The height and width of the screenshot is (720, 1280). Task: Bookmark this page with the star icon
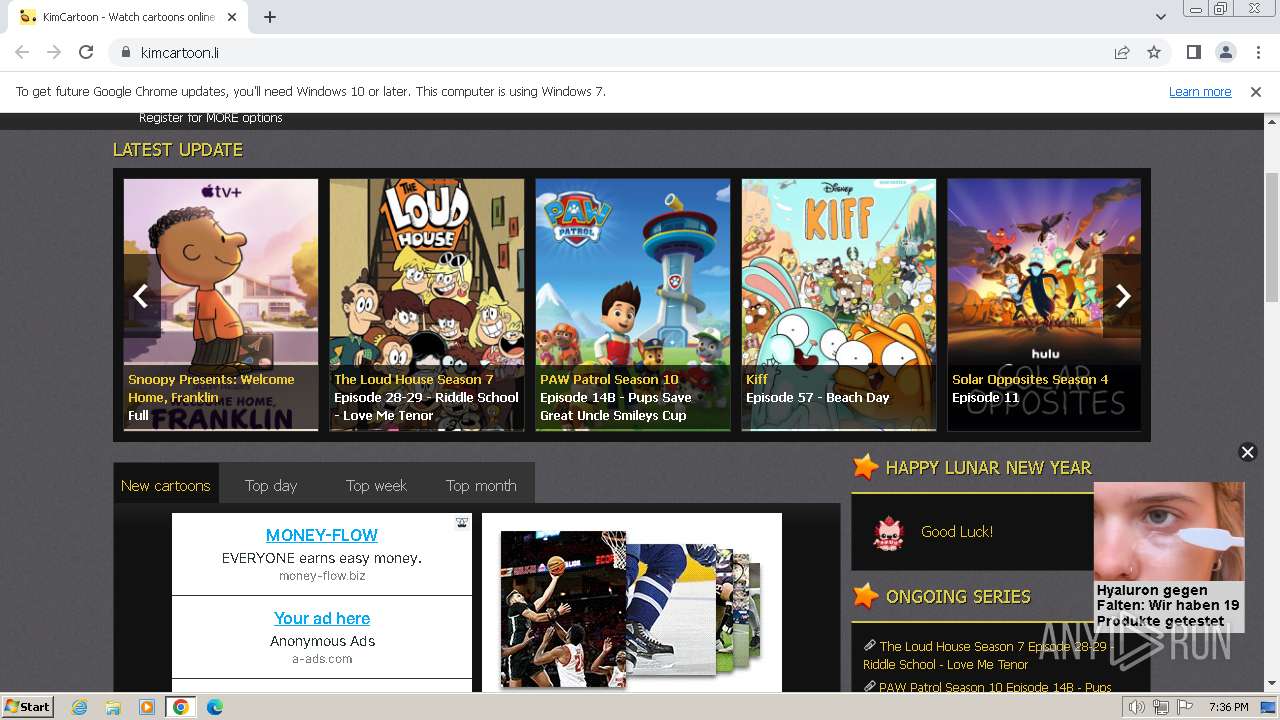(1154, 52)
